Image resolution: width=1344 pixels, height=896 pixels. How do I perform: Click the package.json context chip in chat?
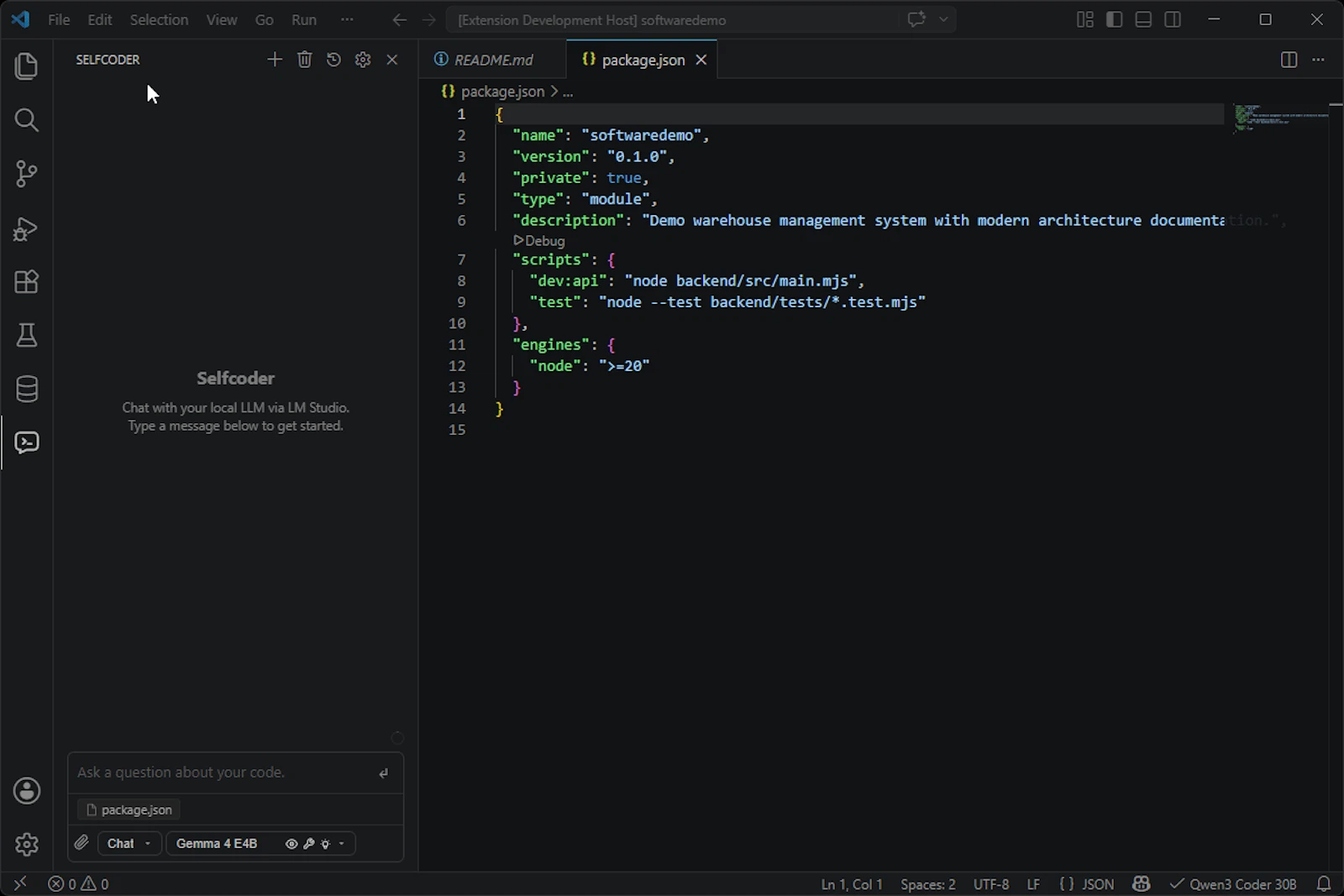tap(129, 810)
